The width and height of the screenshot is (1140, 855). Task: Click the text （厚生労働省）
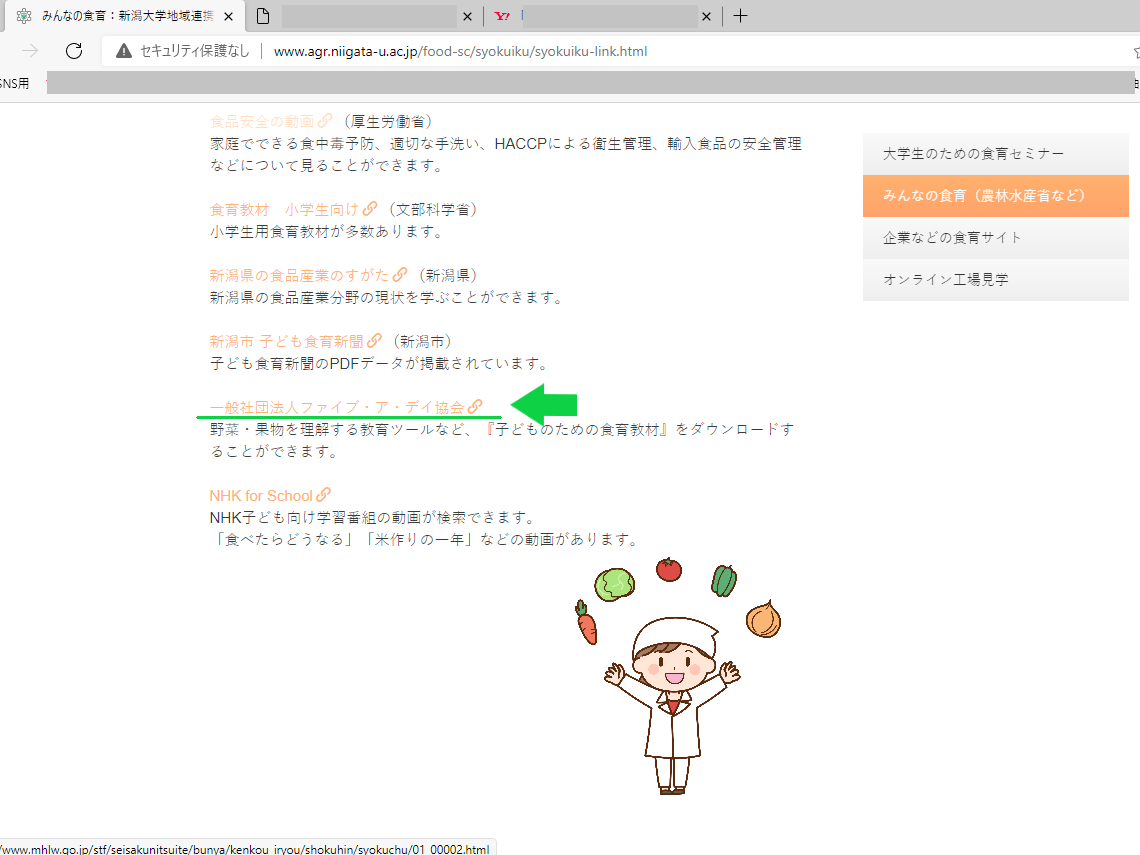click(388, 121)
